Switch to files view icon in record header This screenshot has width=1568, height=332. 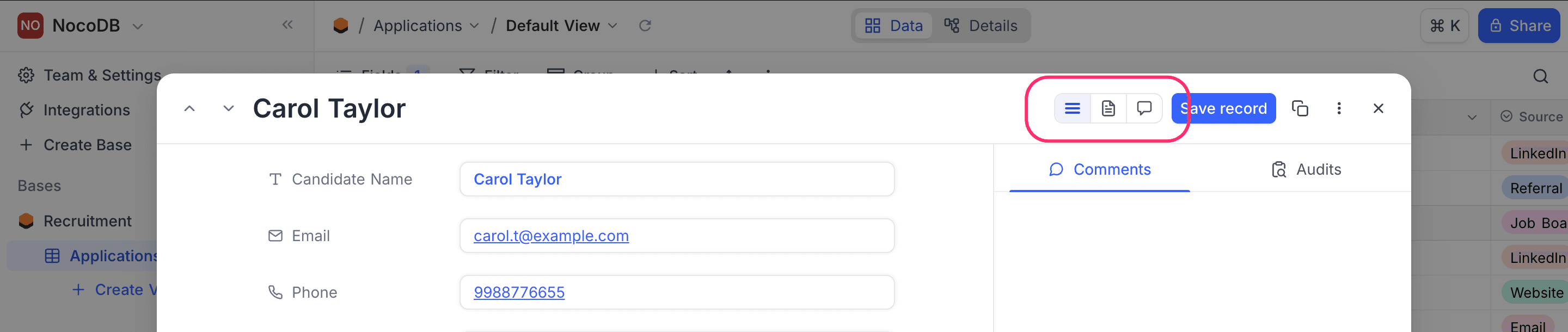coord(1108,109)
